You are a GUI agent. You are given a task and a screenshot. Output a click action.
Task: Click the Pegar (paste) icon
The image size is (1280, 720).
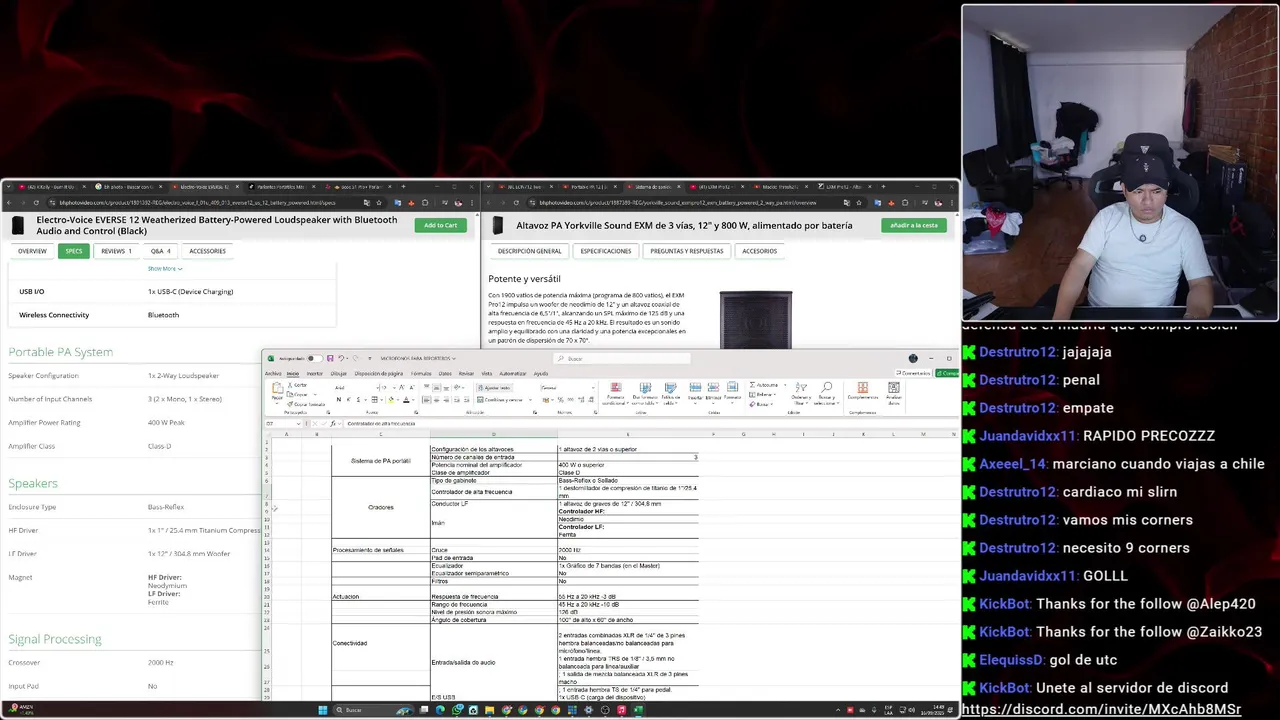[277, 388]
